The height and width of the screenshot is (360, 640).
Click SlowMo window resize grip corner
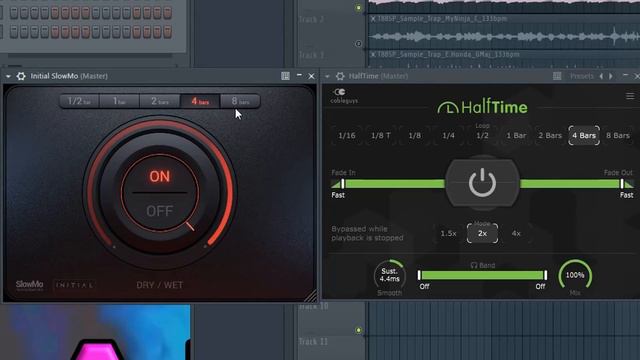coord(311,296)
